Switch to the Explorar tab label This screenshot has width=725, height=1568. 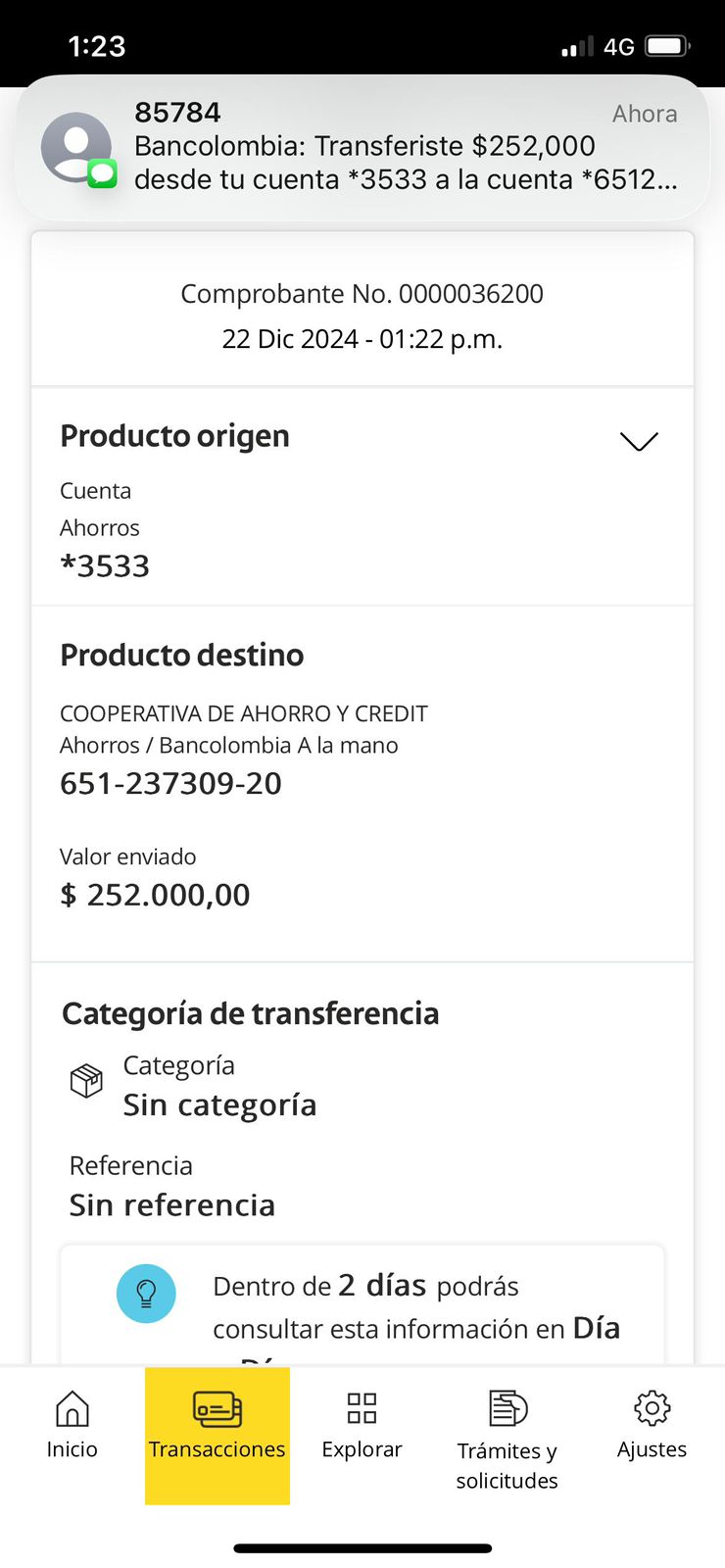[362, 1449]
